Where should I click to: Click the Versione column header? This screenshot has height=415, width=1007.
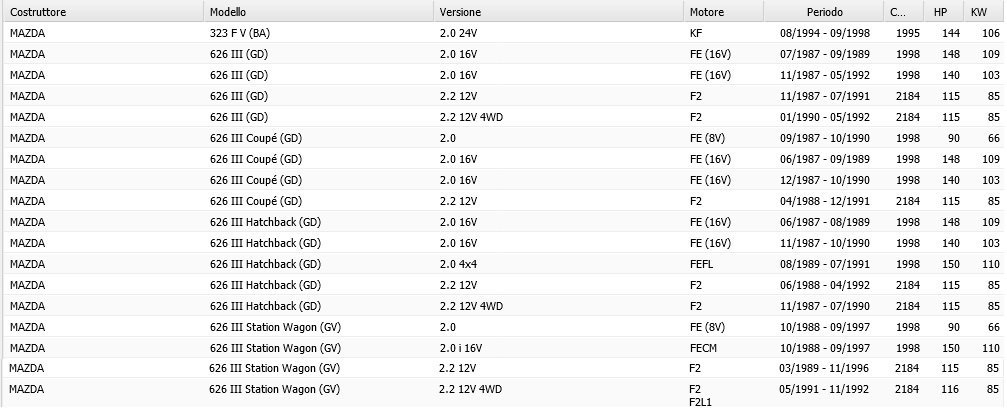[x=559, y=12]
